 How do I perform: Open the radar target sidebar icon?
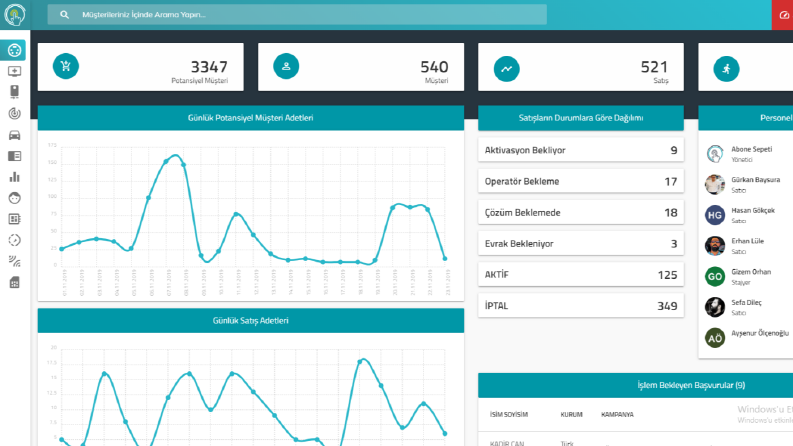(15, 113)
